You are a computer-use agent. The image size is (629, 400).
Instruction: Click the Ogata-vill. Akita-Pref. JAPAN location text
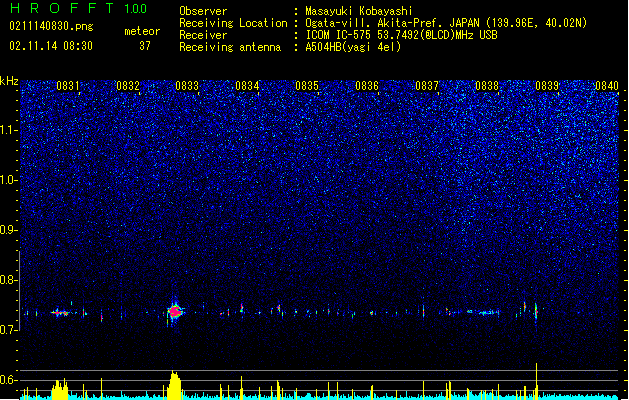pyautogui.click(x=446, y=23)
